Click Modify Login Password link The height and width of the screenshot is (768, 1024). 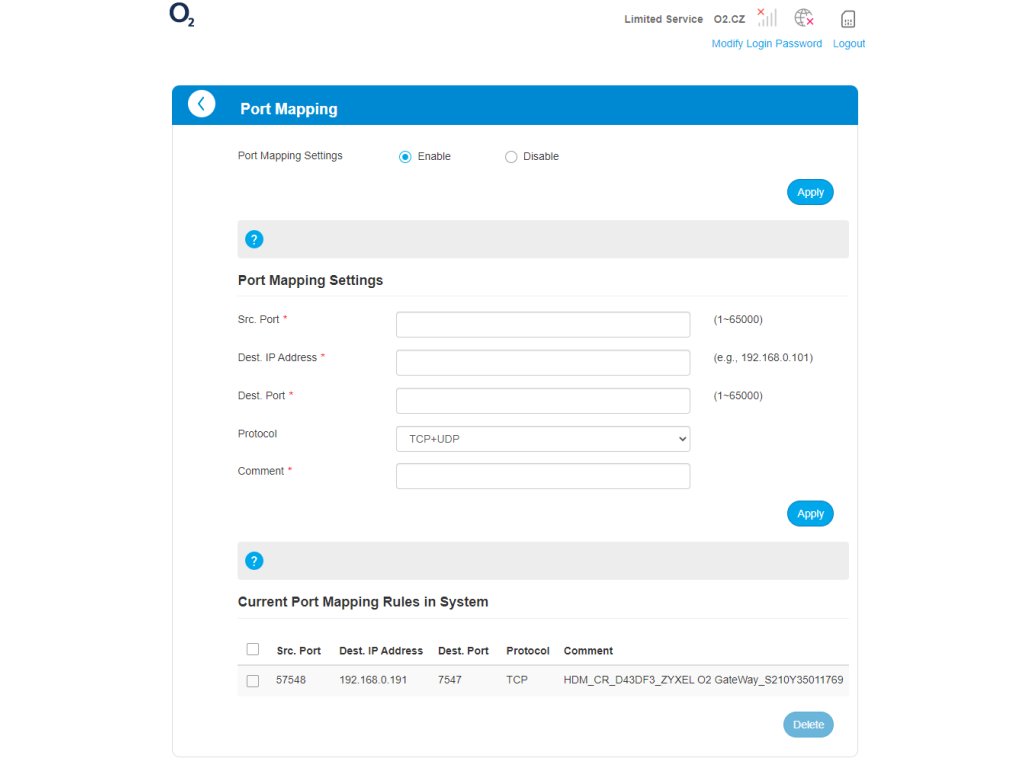pyautogui.click(x=766, y=44)
